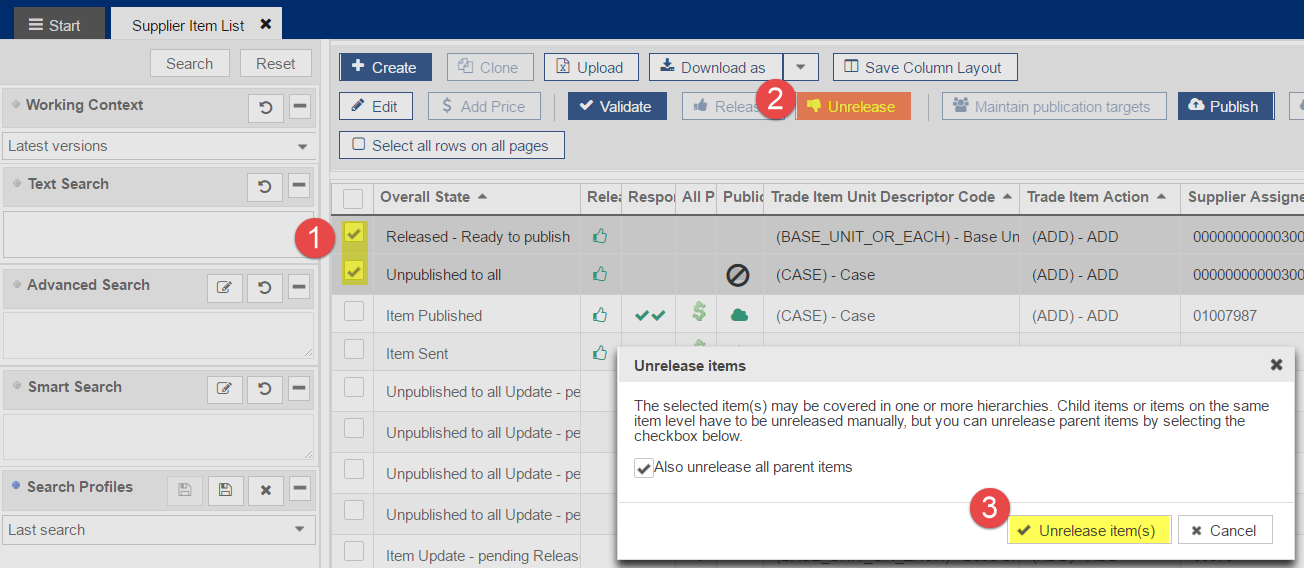Upload a file using the Upload button
Screen dimensions: 1304x568
coord(590,67)
